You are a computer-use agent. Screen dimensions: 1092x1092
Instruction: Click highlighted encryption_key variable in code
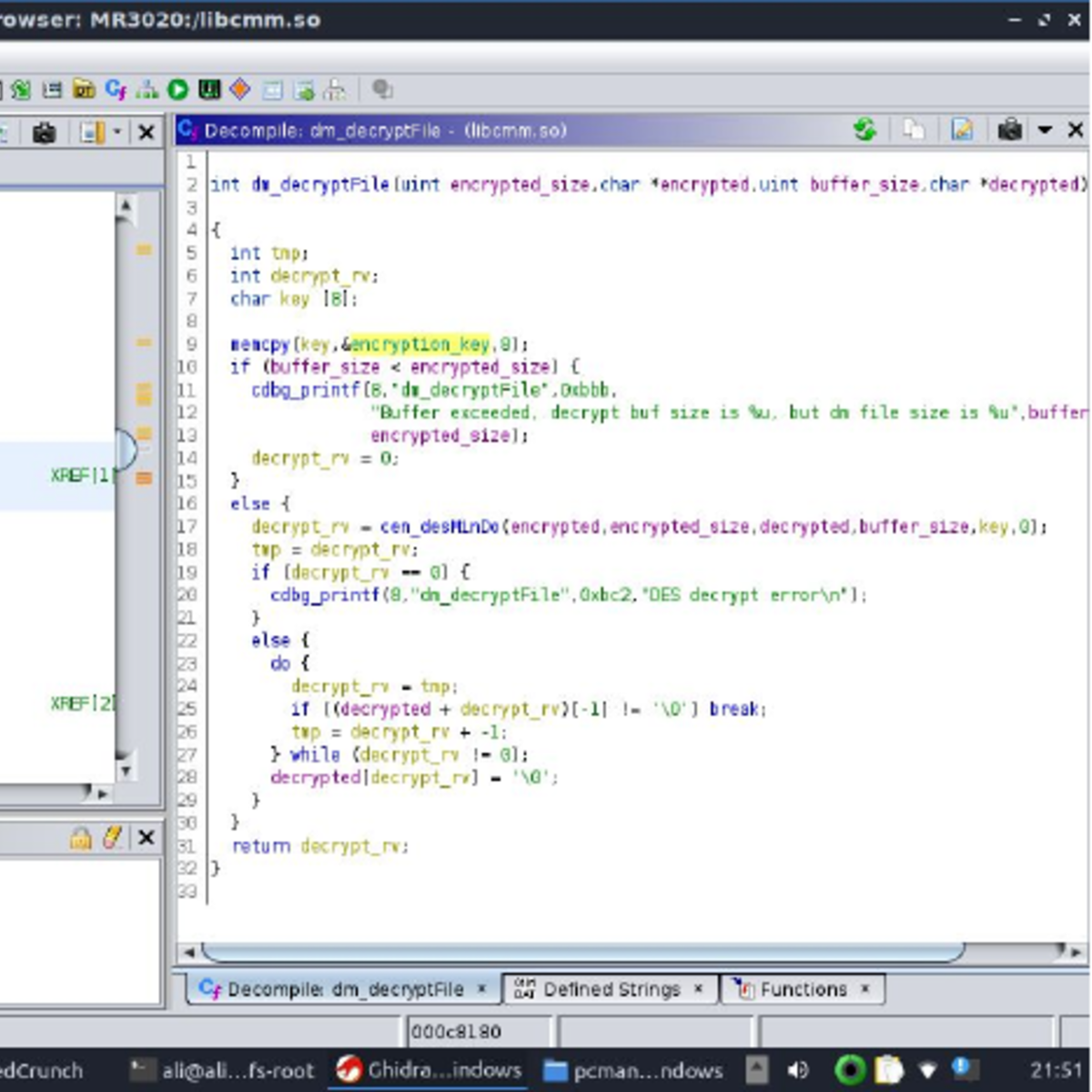click(420, 344)
